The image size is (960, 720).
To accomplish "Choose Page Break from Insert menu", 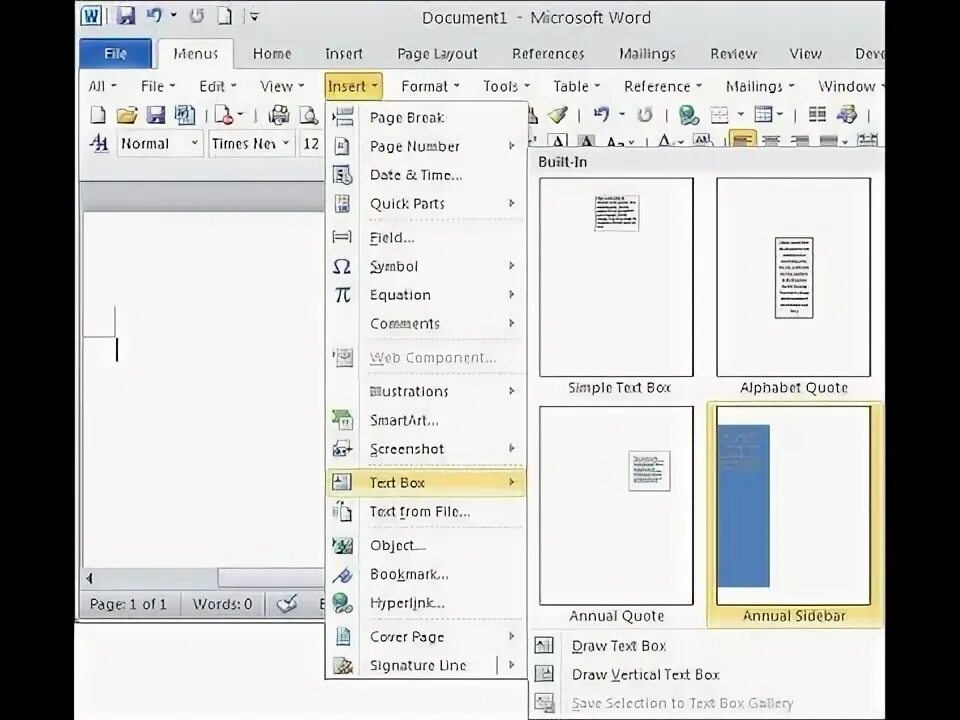I will [x=426, y=118].
